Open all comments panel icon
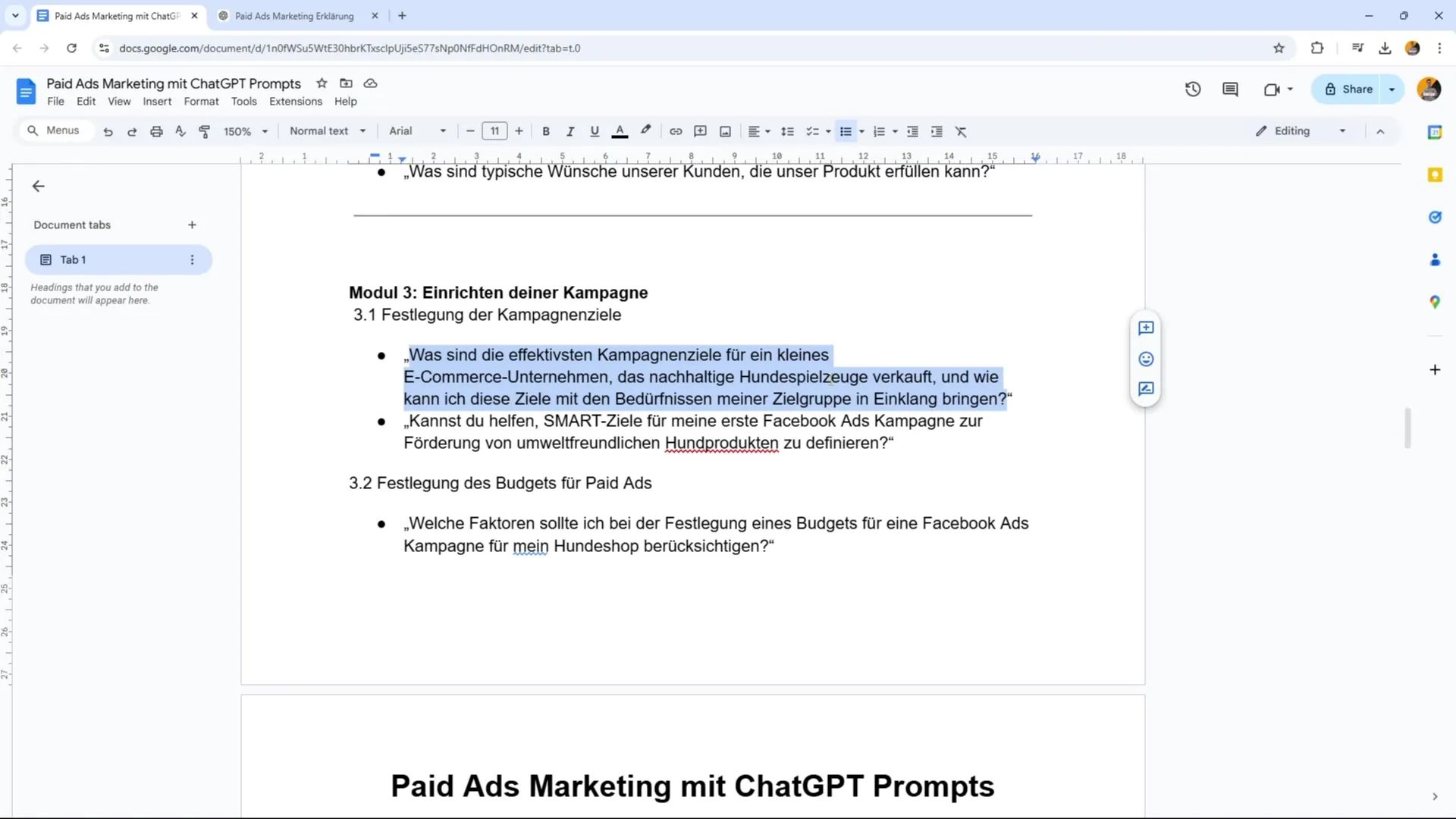This screenshot has width=1456, height=819. point(1230,89)
